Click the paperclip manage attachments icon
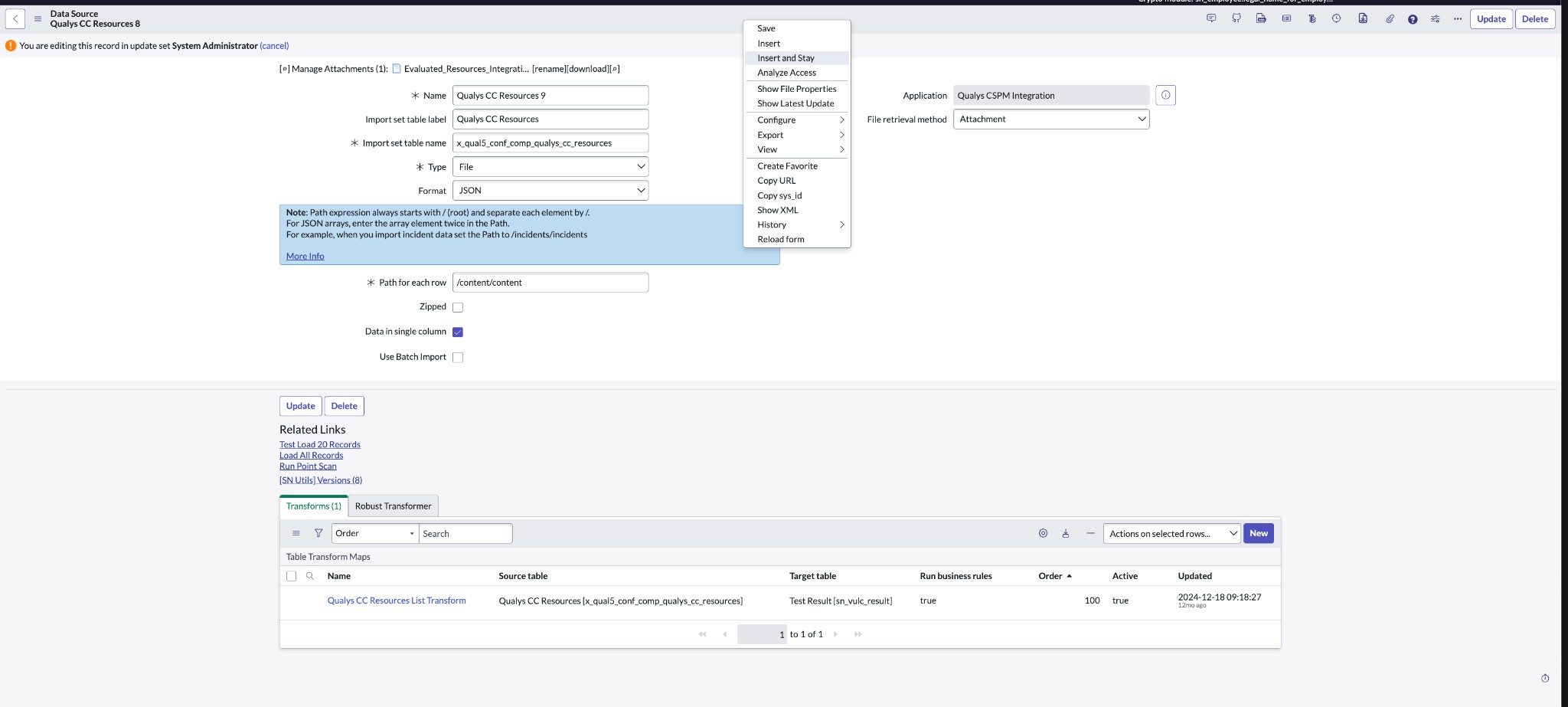This screenshot has width=1568, height=707. [x=1390, y=18]
